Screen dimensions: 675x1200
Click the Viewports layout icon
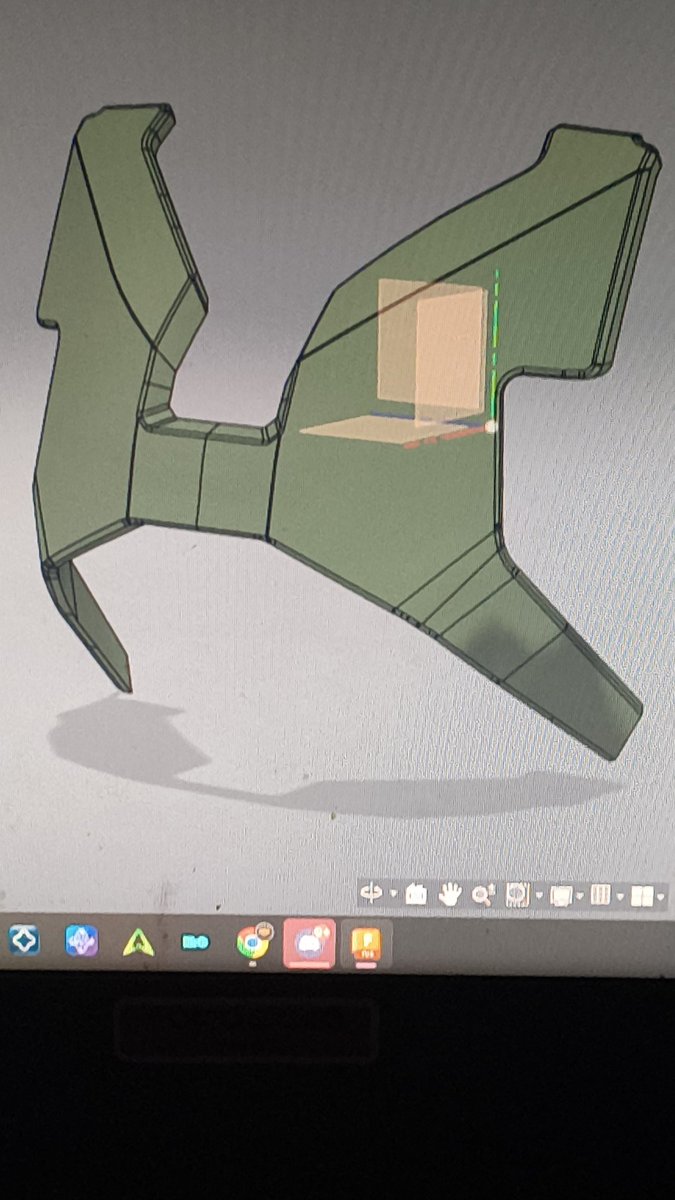coord(641,895)
